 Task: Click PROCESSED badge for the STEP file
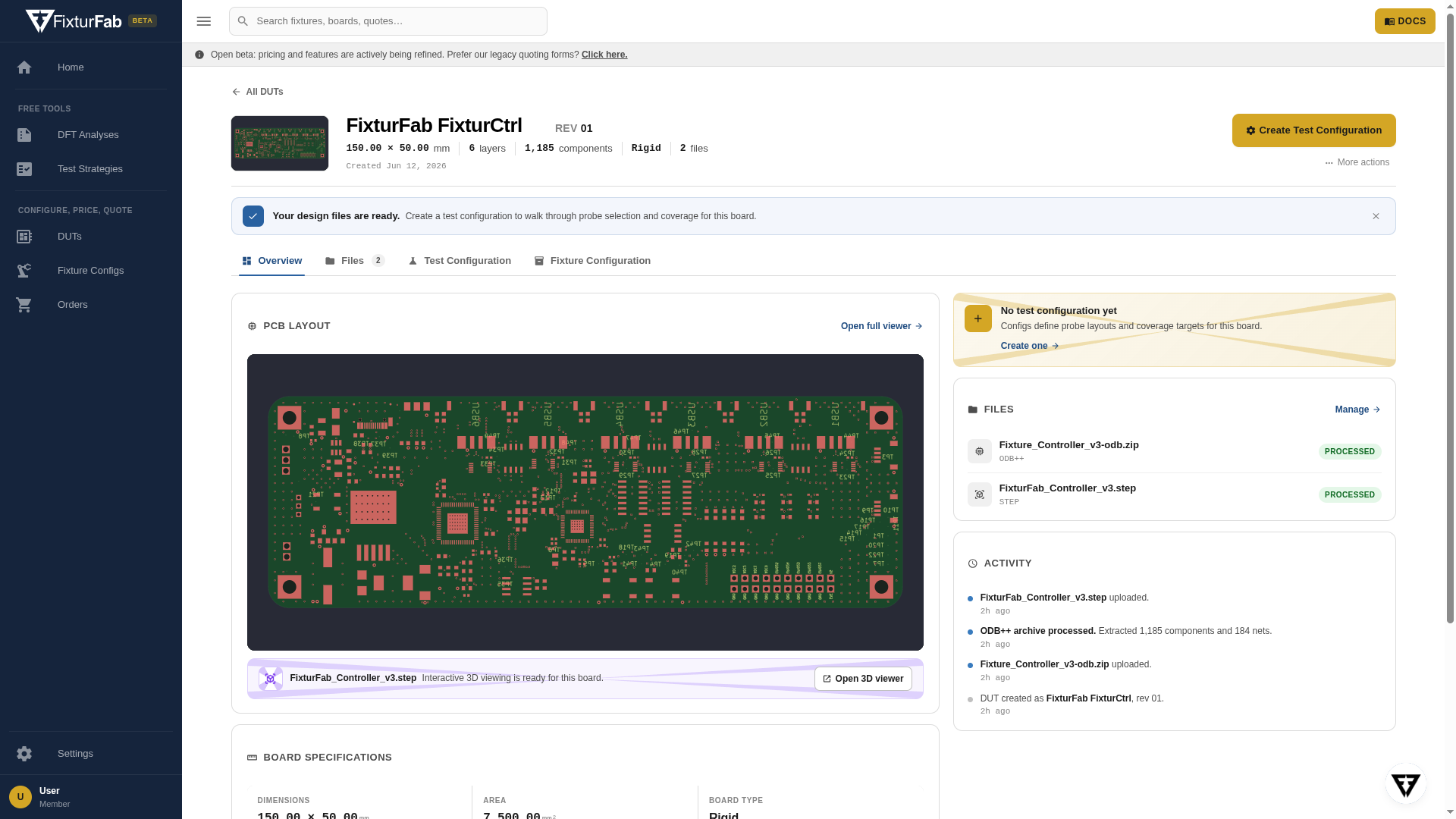coord(1350,495)
